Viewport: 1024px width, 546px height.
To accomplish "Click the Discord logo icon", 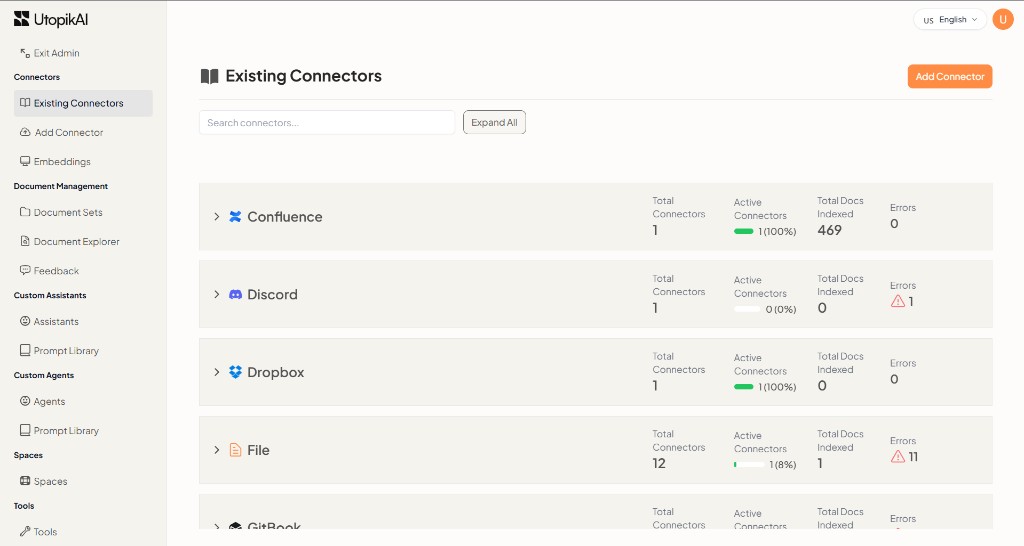I will coord(235,295).
